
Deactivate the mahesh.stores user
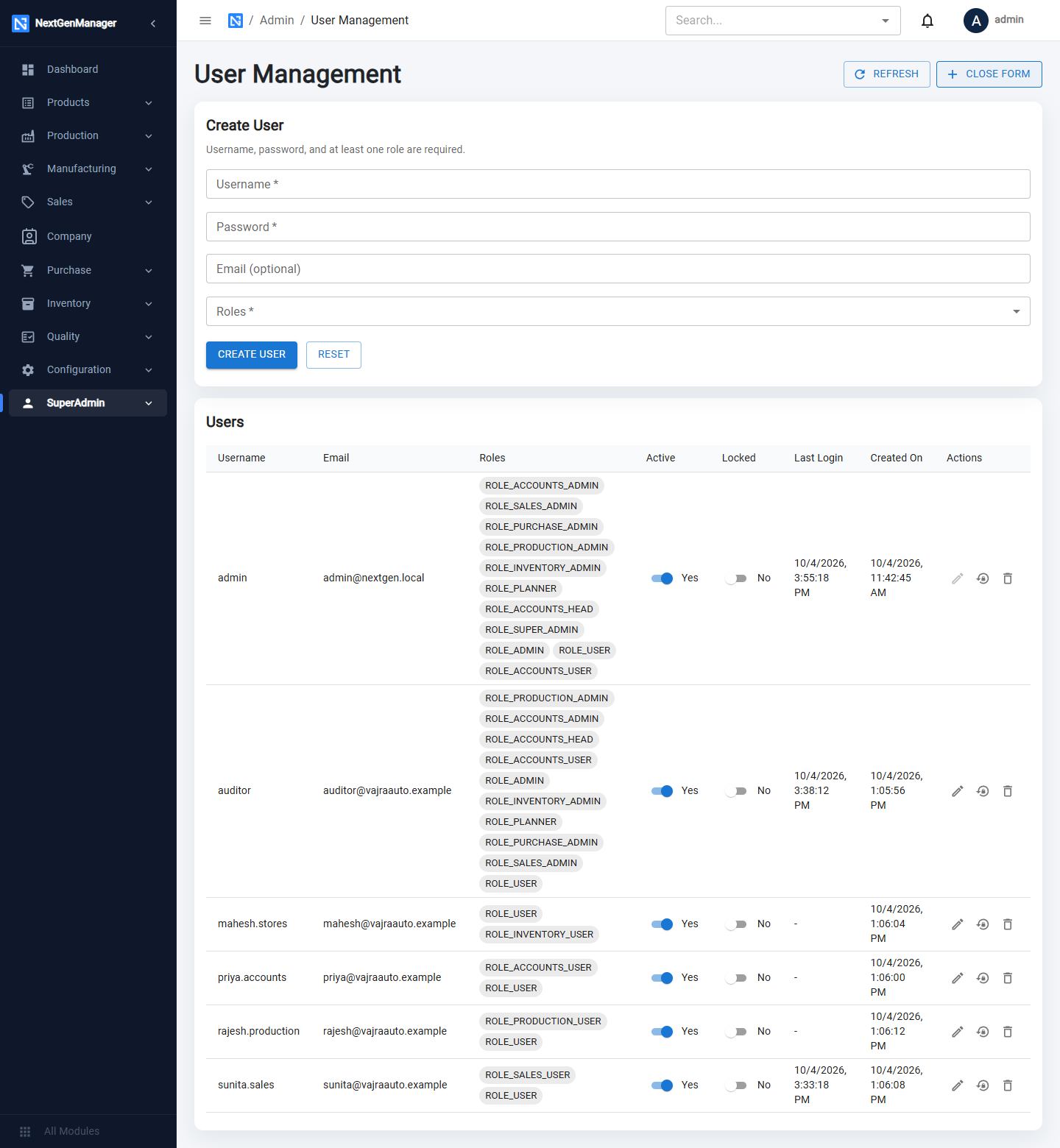(x=662, y=924)
